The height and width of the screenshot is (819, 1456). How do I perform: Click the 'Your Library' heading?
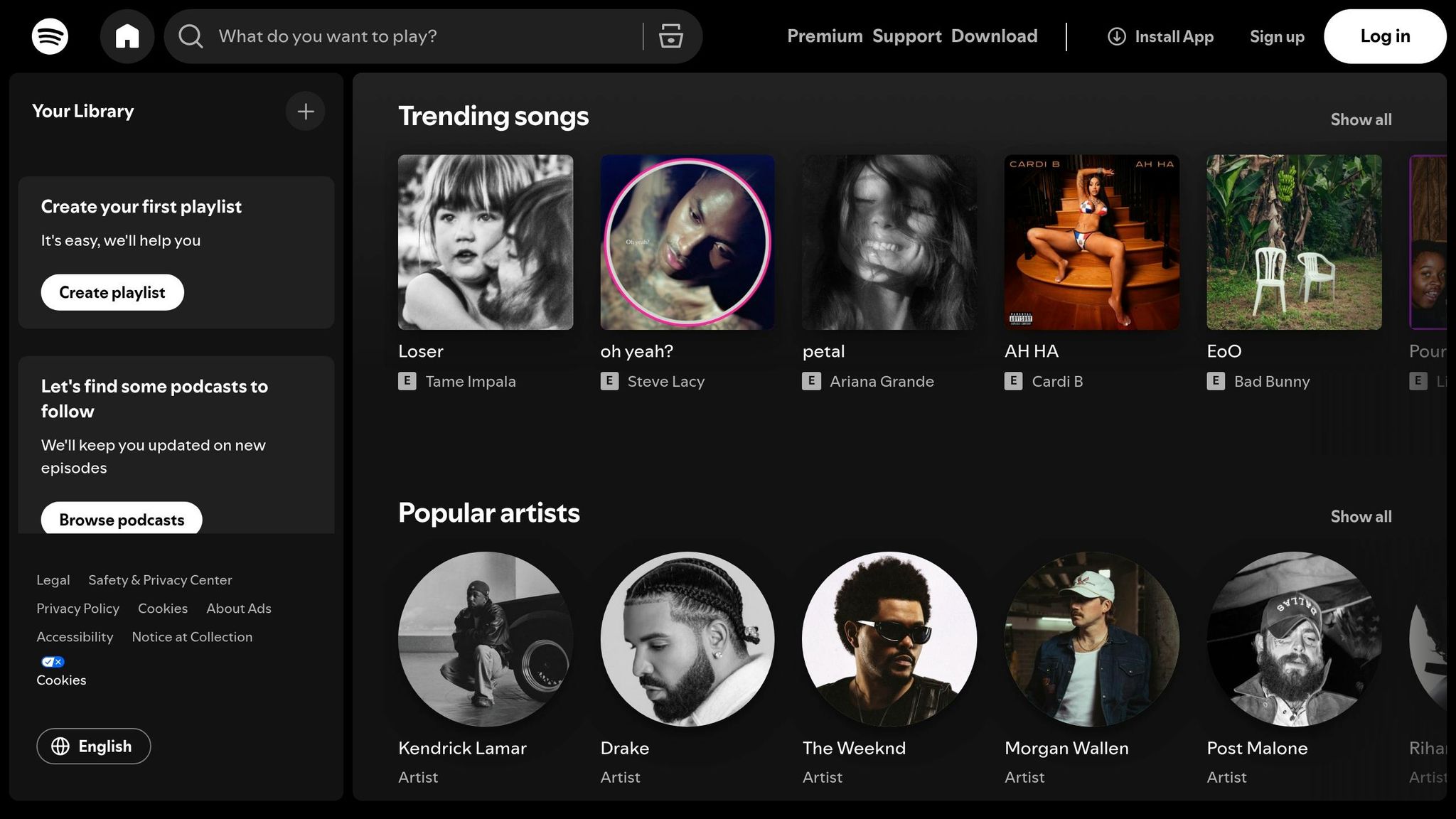[83, 112]
